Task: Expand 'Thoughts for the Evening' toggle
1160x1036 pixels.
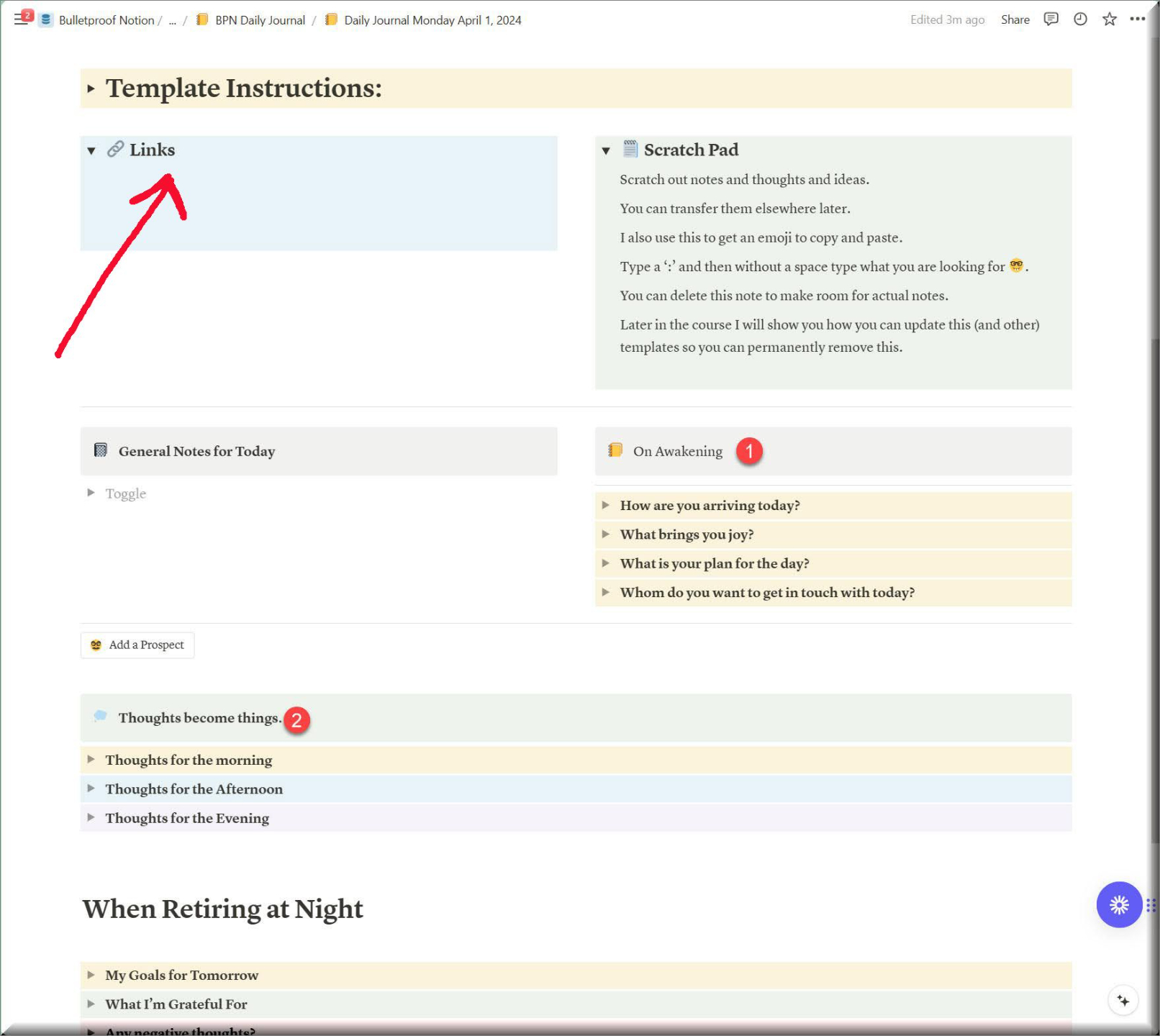Action: [x=91, y=817]
